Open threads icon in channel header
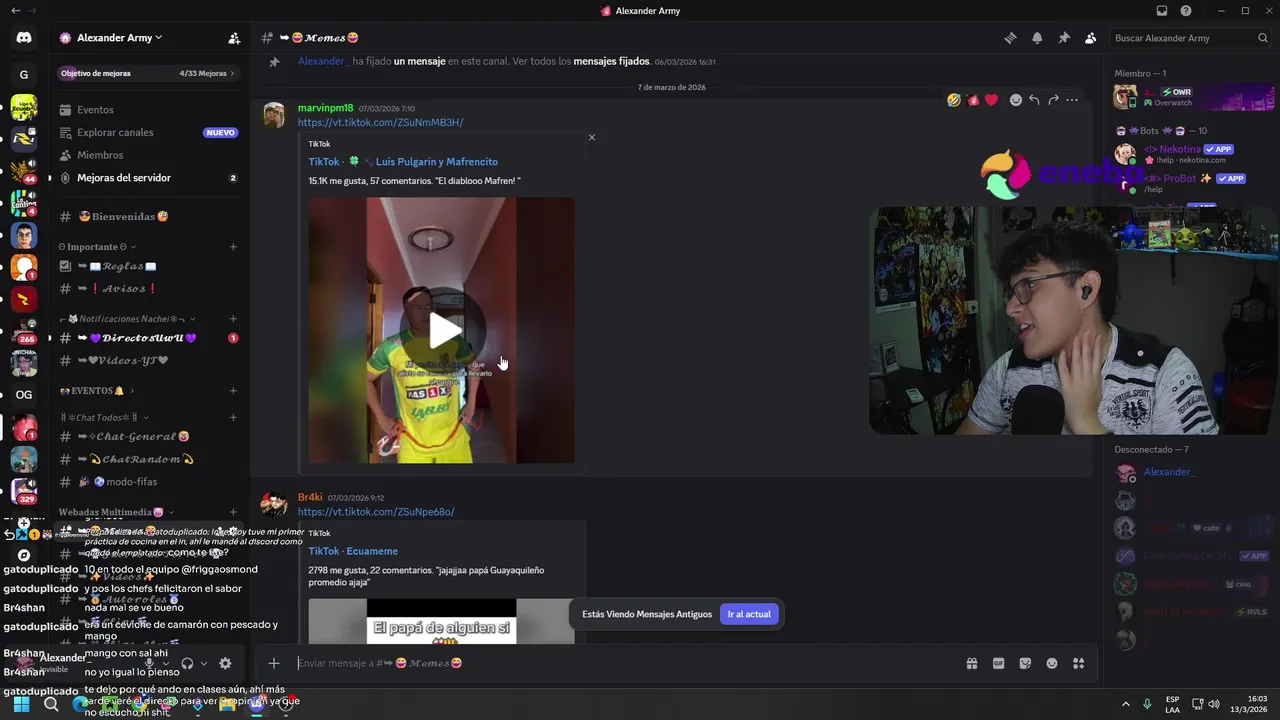Screen dimensions: 1280x720 point(1010,38)
